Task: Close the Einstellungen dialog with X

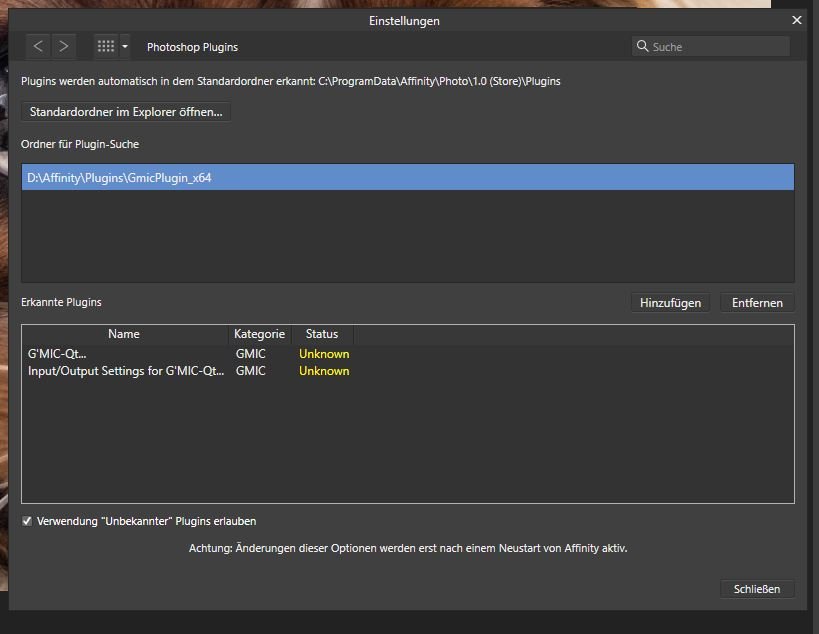Action: [797, 20]
